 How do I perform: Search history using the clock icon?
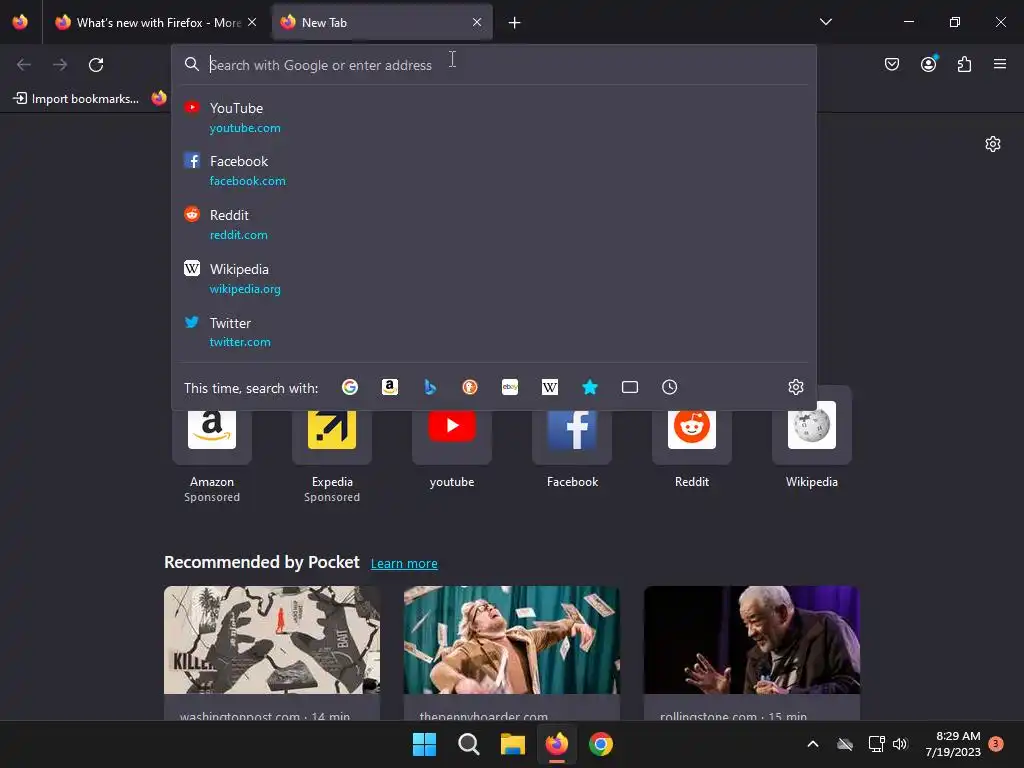tap(669, 387)
